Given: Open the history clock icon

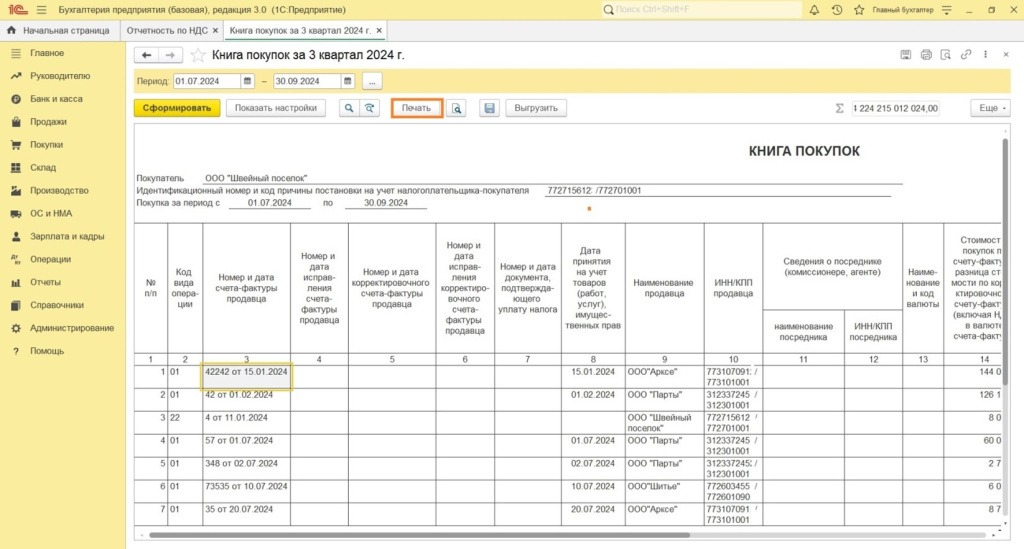Looking at the screenshot, I should [837, 10].
